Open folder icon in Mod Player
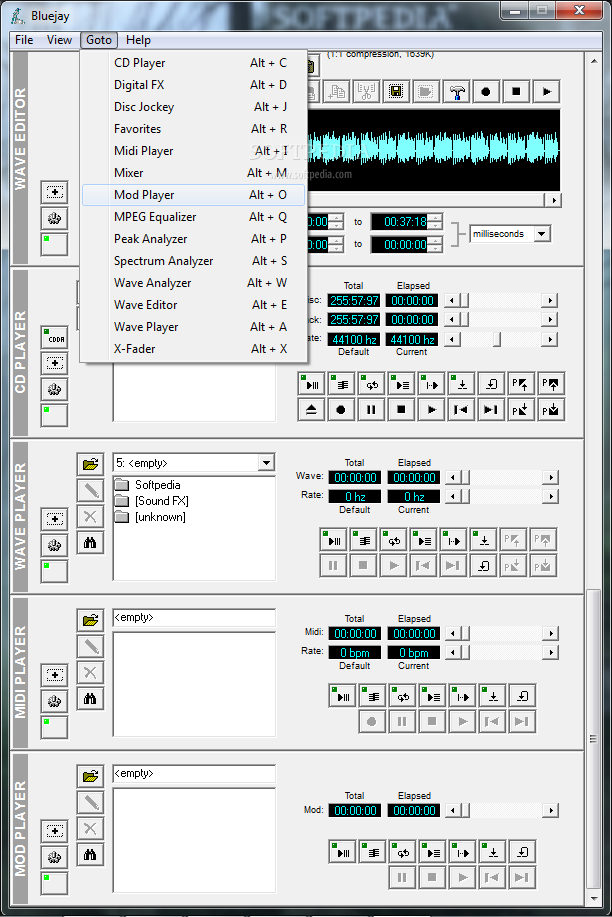The height and width of the screenshot is (917, 612). click(90, 776)
